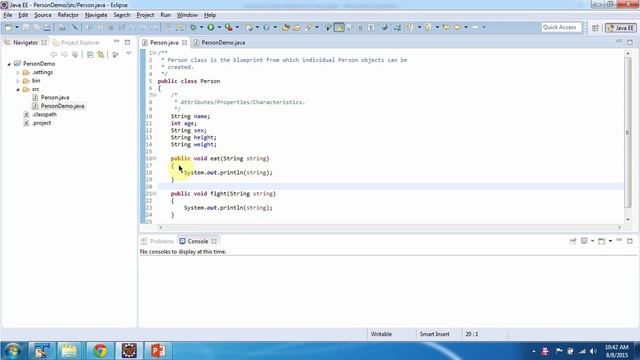This screenshot has width=640, height=360.
Task: Toggle Link with Editor in Navigator
Action: (101, 54)
